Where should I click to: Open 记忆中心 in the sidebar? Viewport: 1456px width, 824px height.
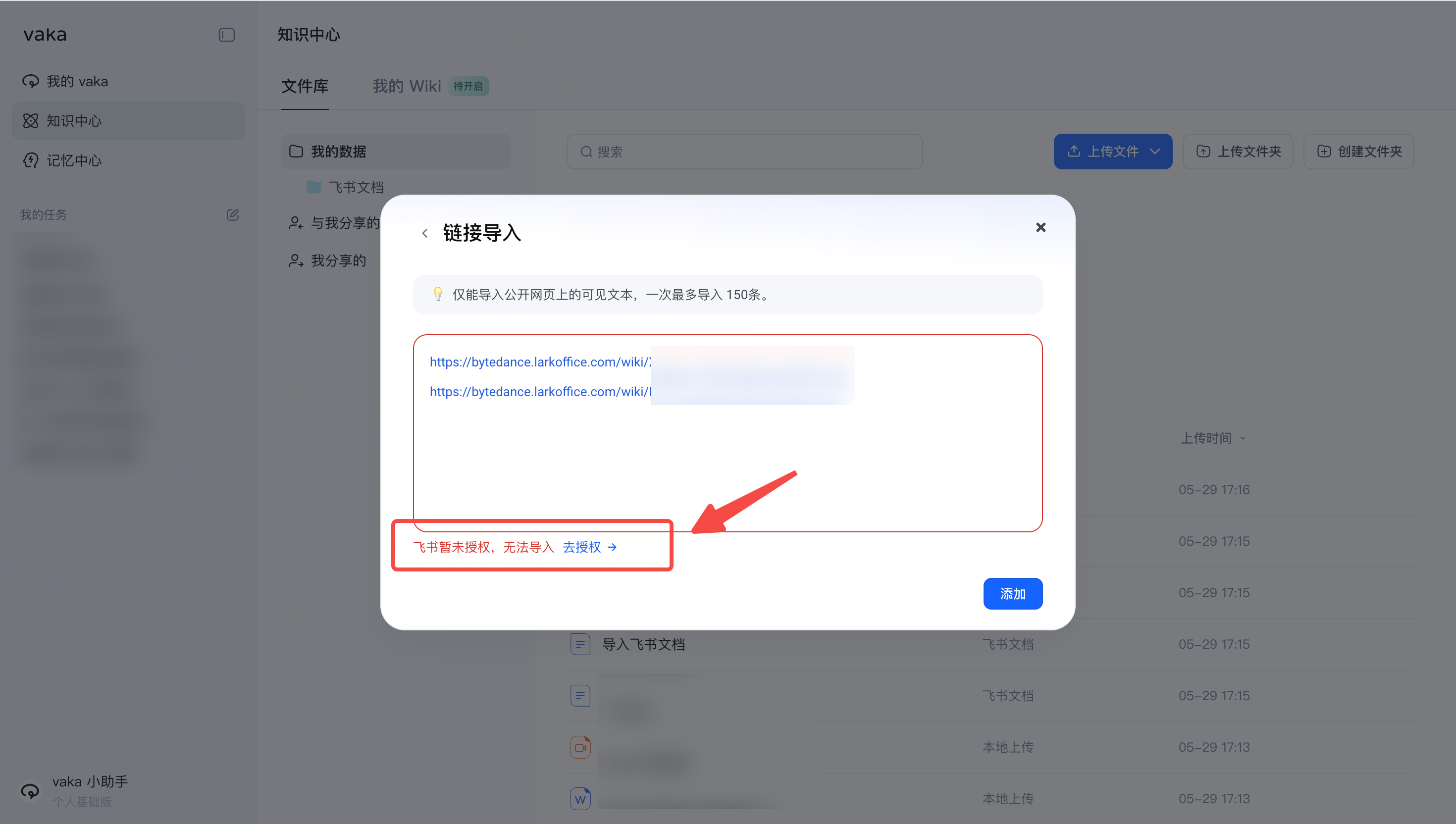[128, 161]
